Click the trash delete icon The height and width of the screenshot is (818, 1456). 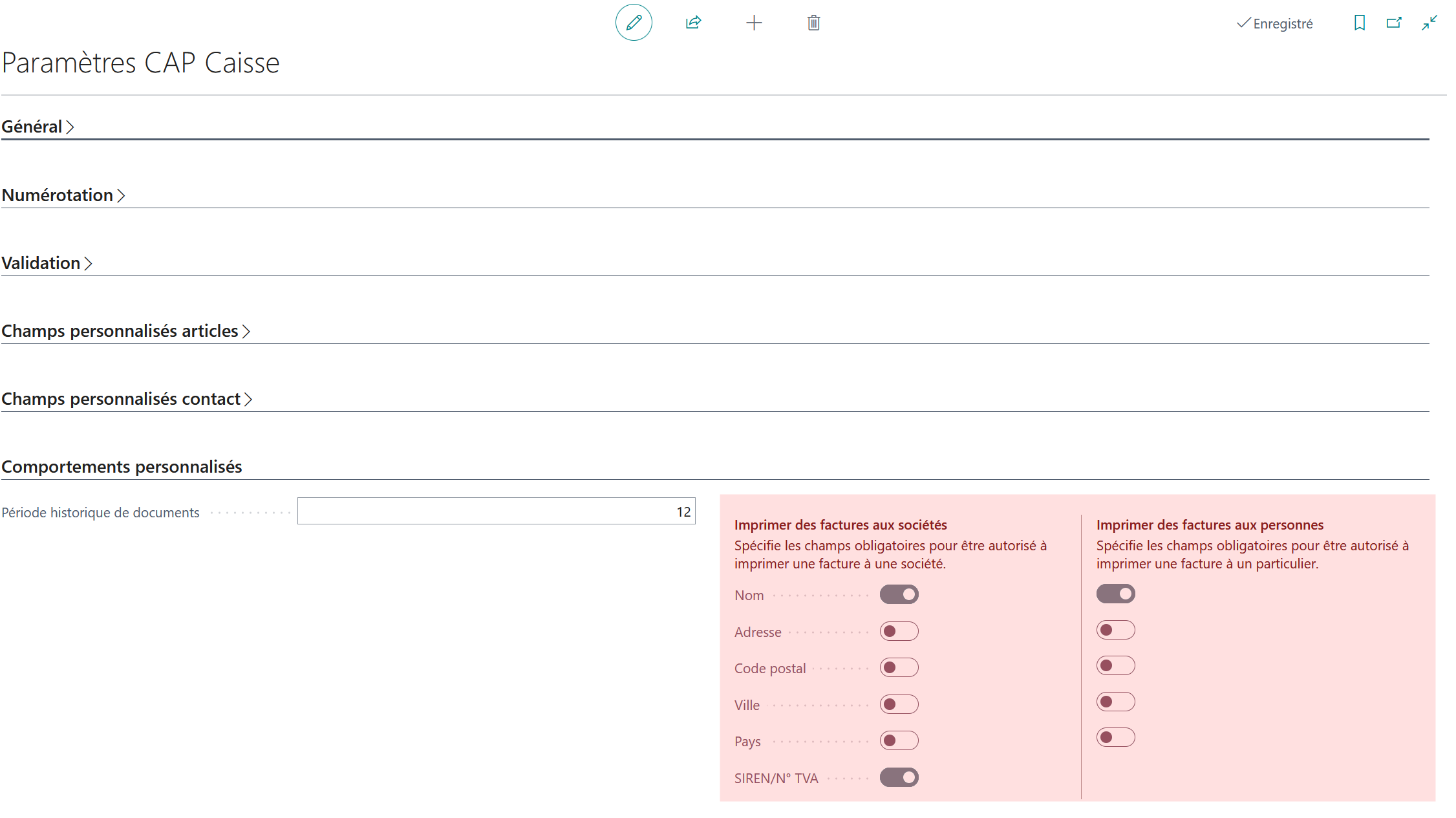point(813,23)
